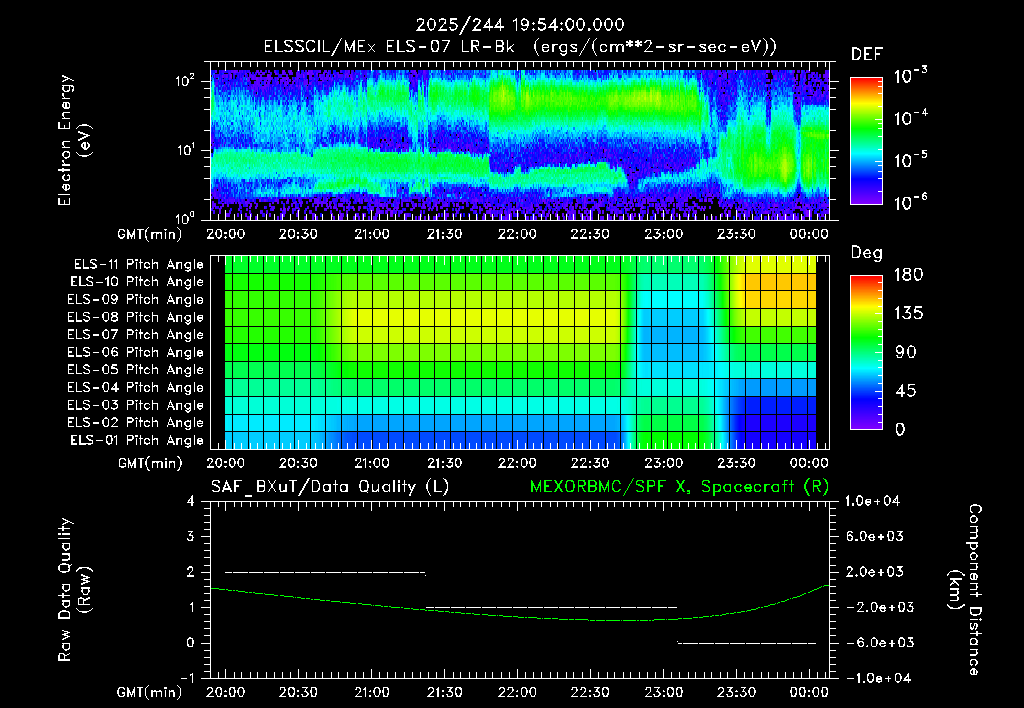This screenshot has width=1024, height=708.
Task: Click the '10^-6' DEF scale value
Action: (x=910, y=202)
